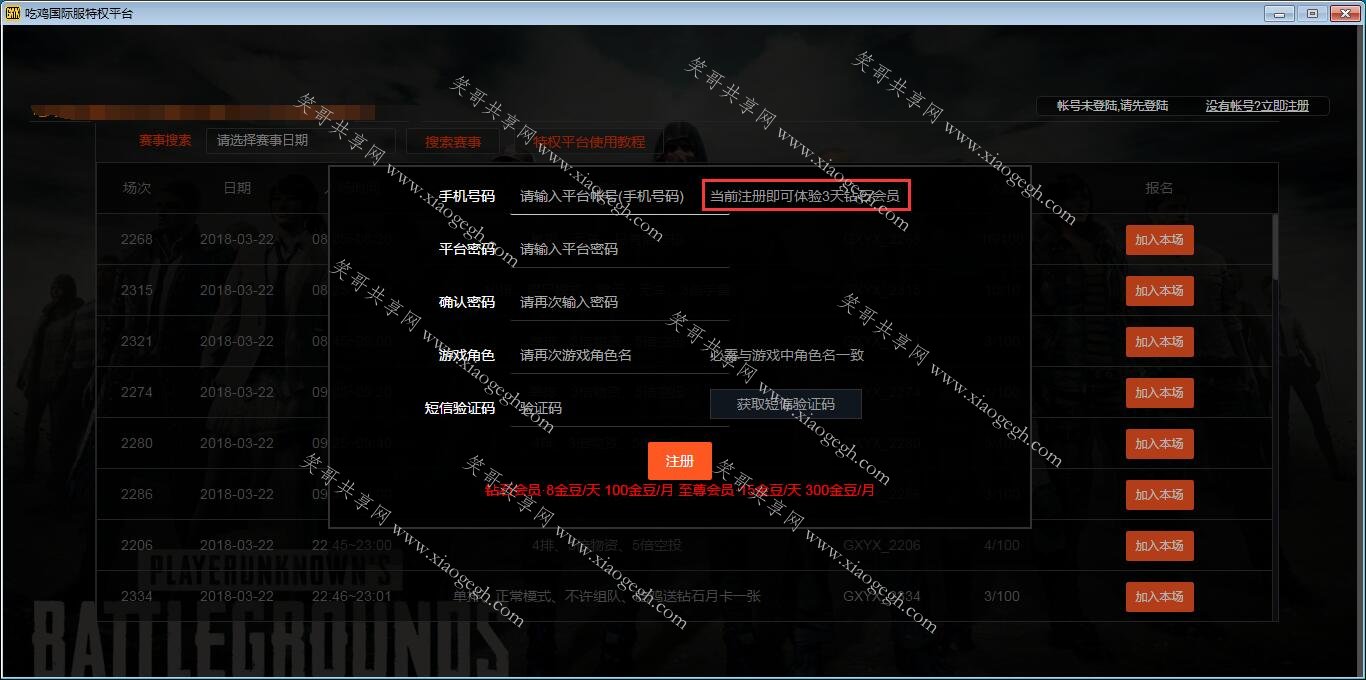Image resolution: width=1366 pixels, height=680 pixels.
Task: Join match 2321 with 加入本场
Action: point(1160,342)
